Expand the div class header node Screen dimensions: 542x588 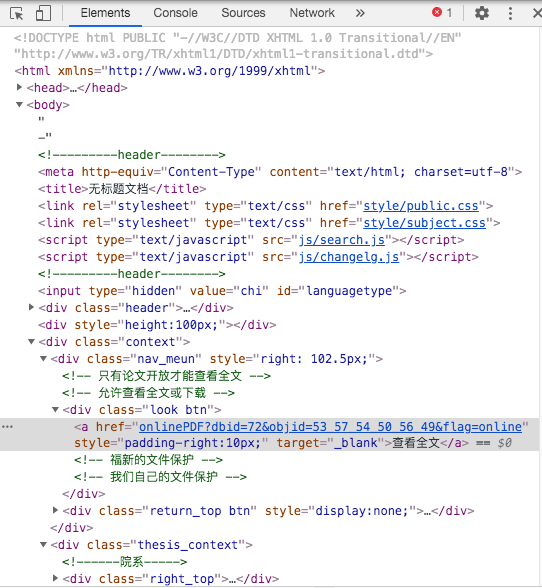(x=32, y=308)
